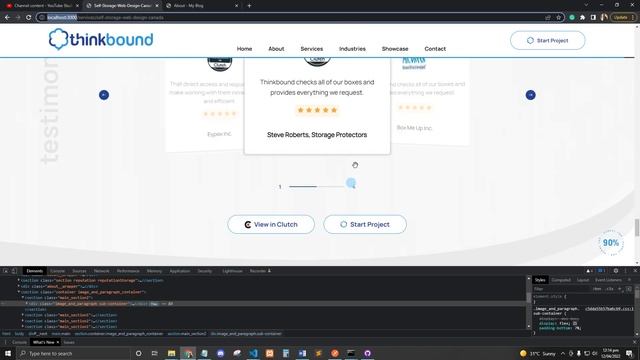
Task: Open browser tab search dropdown
Action: [586, 5]
